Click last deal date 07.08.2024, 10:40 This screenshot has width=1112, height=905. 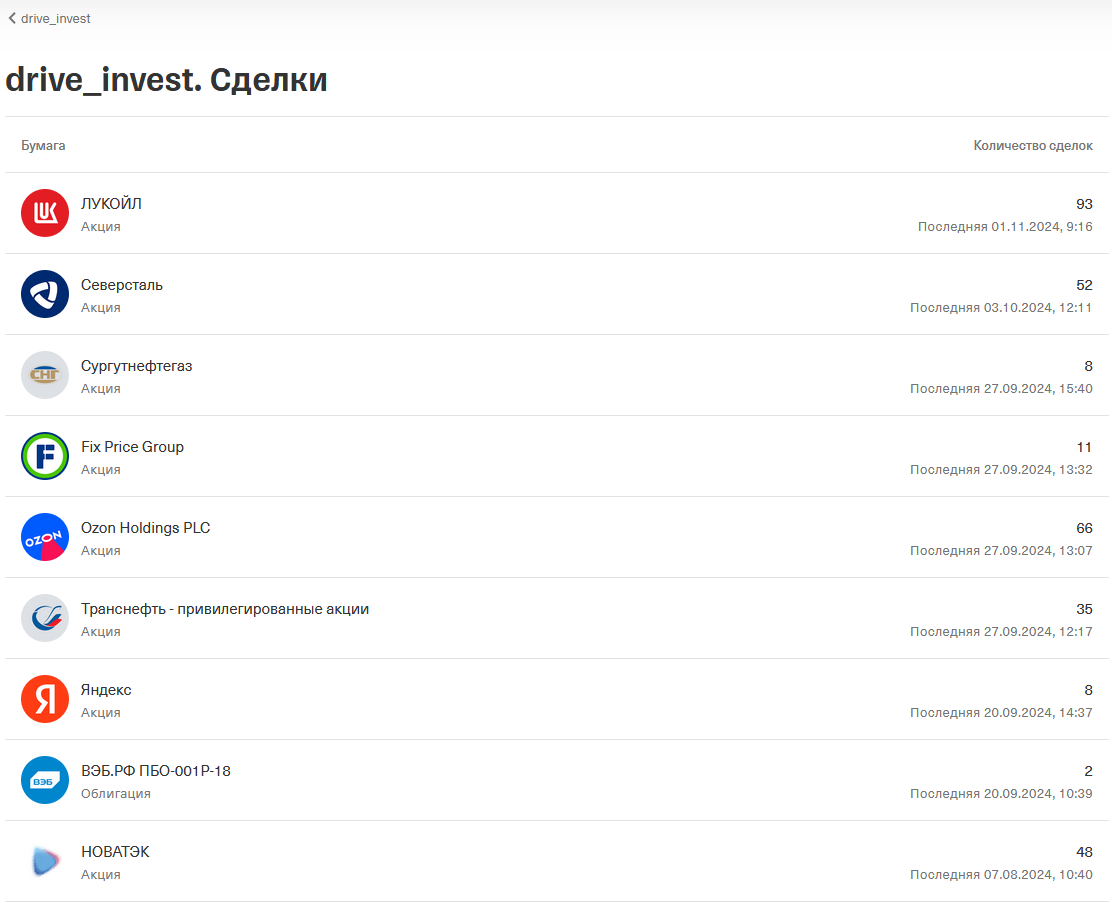(x=1001, y=875)
